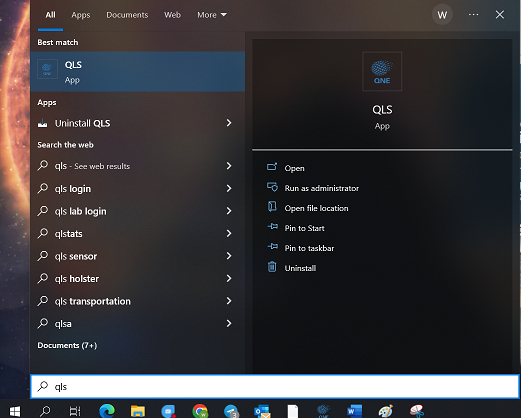The height and width of the screenshot is (418, 521).
Task: Click magnifier icon in search box
Action: click(x=43, y=386)
